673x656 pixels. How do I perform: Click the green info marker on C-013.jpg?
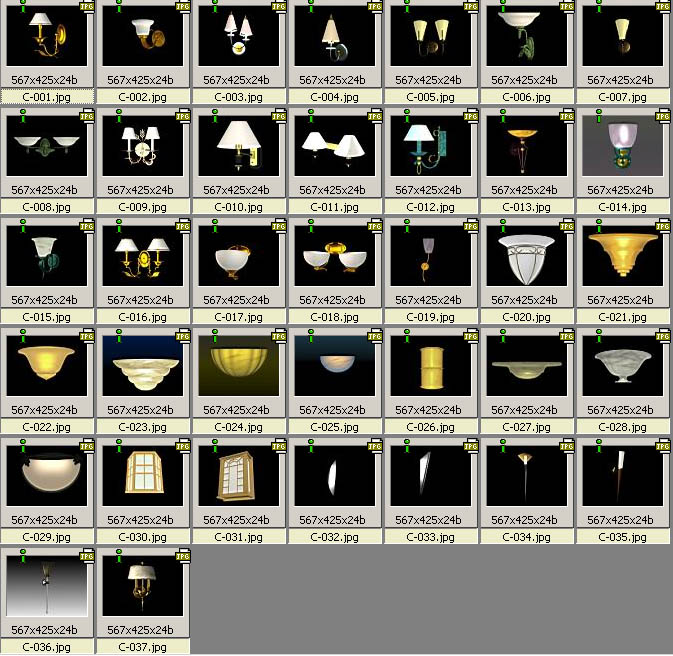tap(503, 116)
